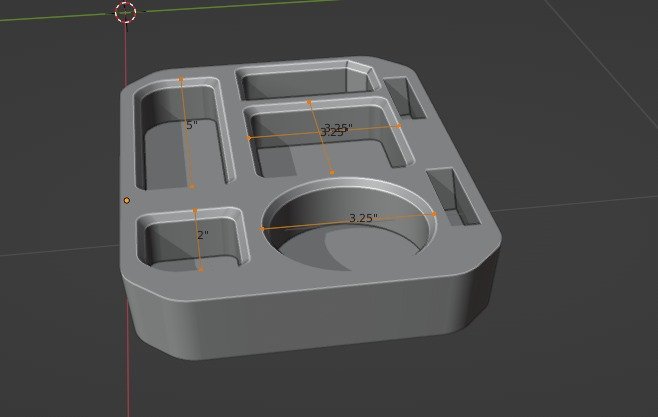The height and width of the screenshot is (417, 658).
Task: Pick right endpoint of circular pocket ruler
Action: (434, 214)
